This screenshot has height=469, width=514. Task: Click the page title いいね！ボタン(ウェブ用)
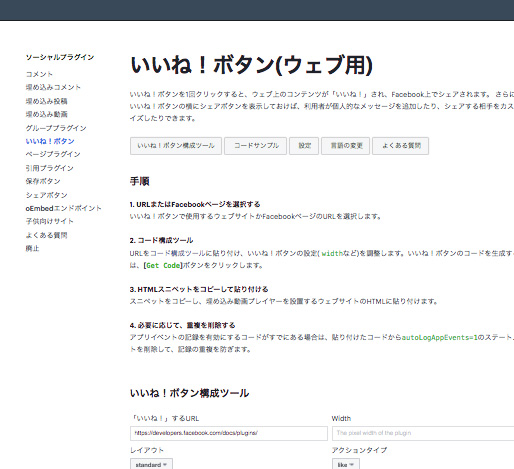point(251,65)
